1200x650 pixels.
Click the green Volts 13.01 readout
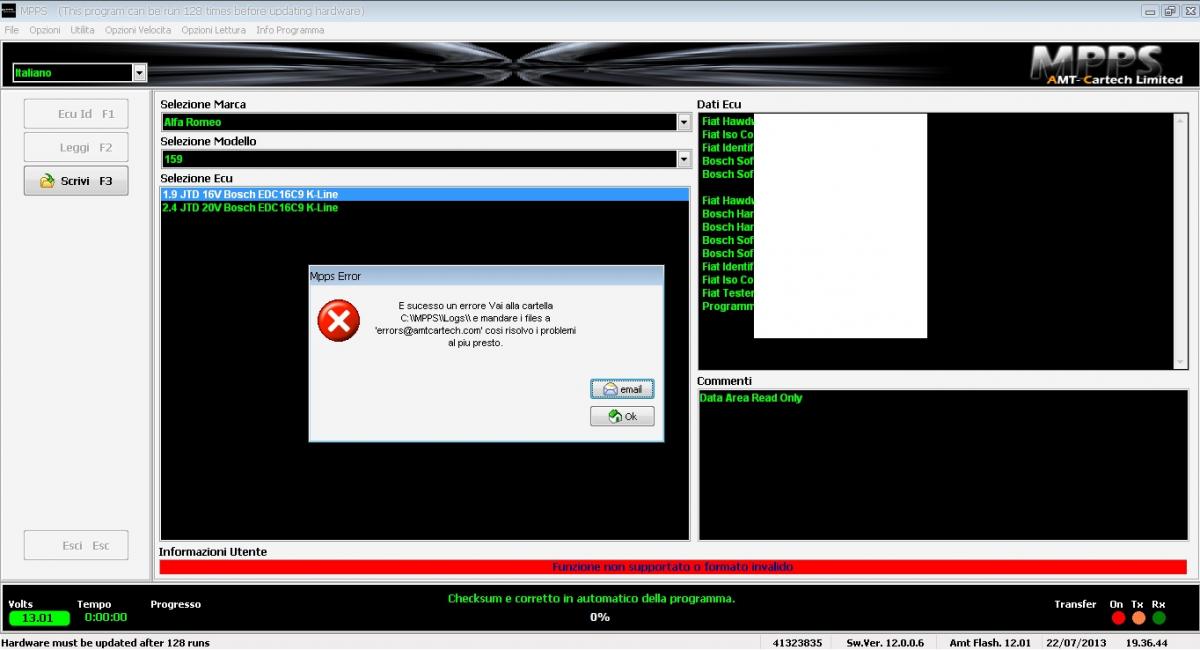(39, 618)
